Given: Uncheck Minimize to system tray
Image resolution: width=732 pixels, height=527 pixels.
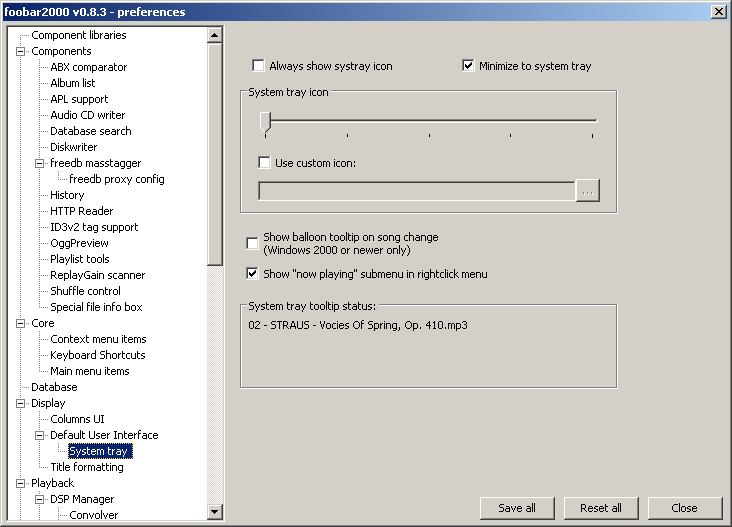Looking at the screenshot, I should tap(468, 65).
